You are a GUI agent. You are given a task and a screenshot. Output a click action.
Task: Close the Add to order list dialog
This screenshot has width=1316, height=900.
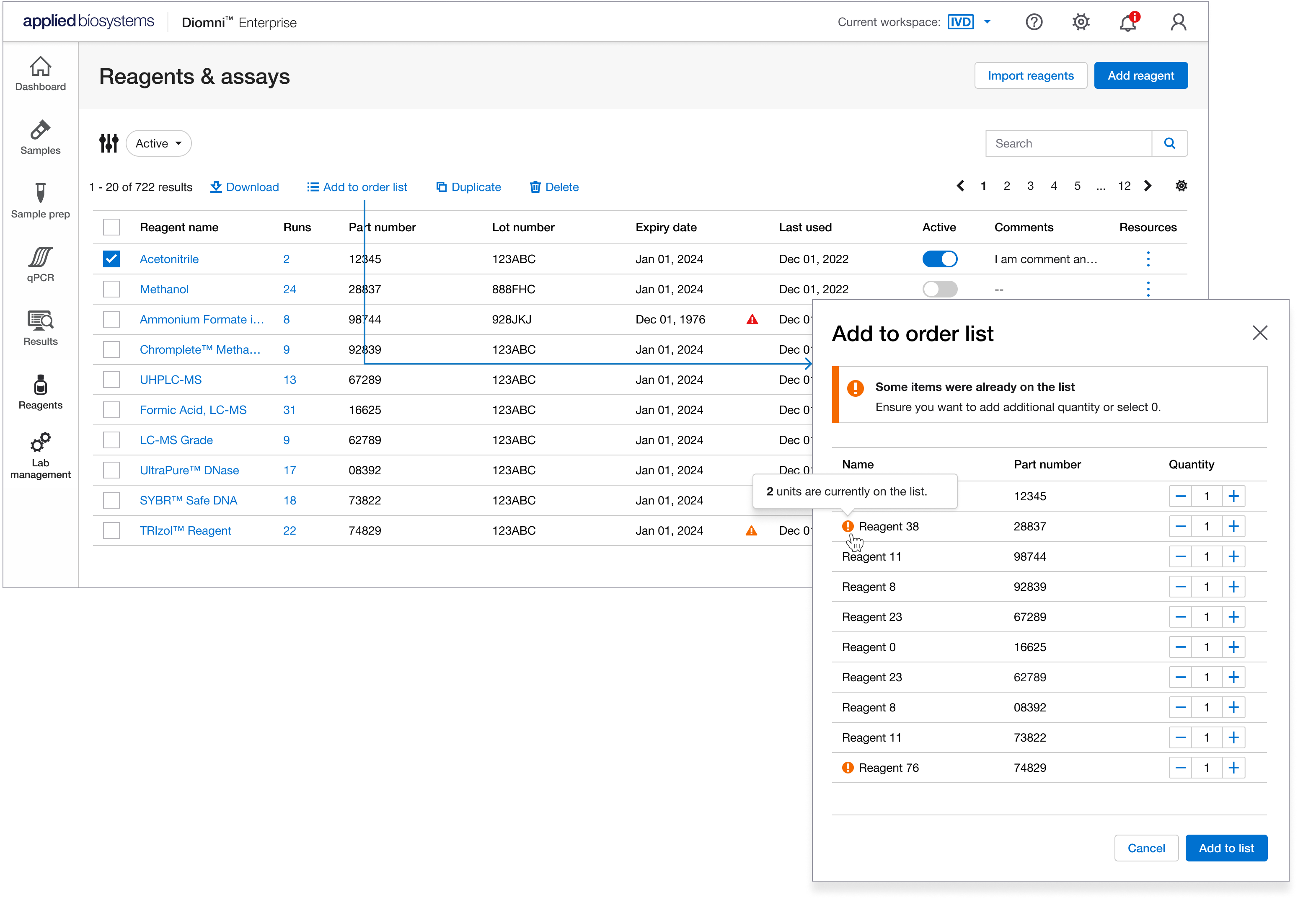(1260, 333)
